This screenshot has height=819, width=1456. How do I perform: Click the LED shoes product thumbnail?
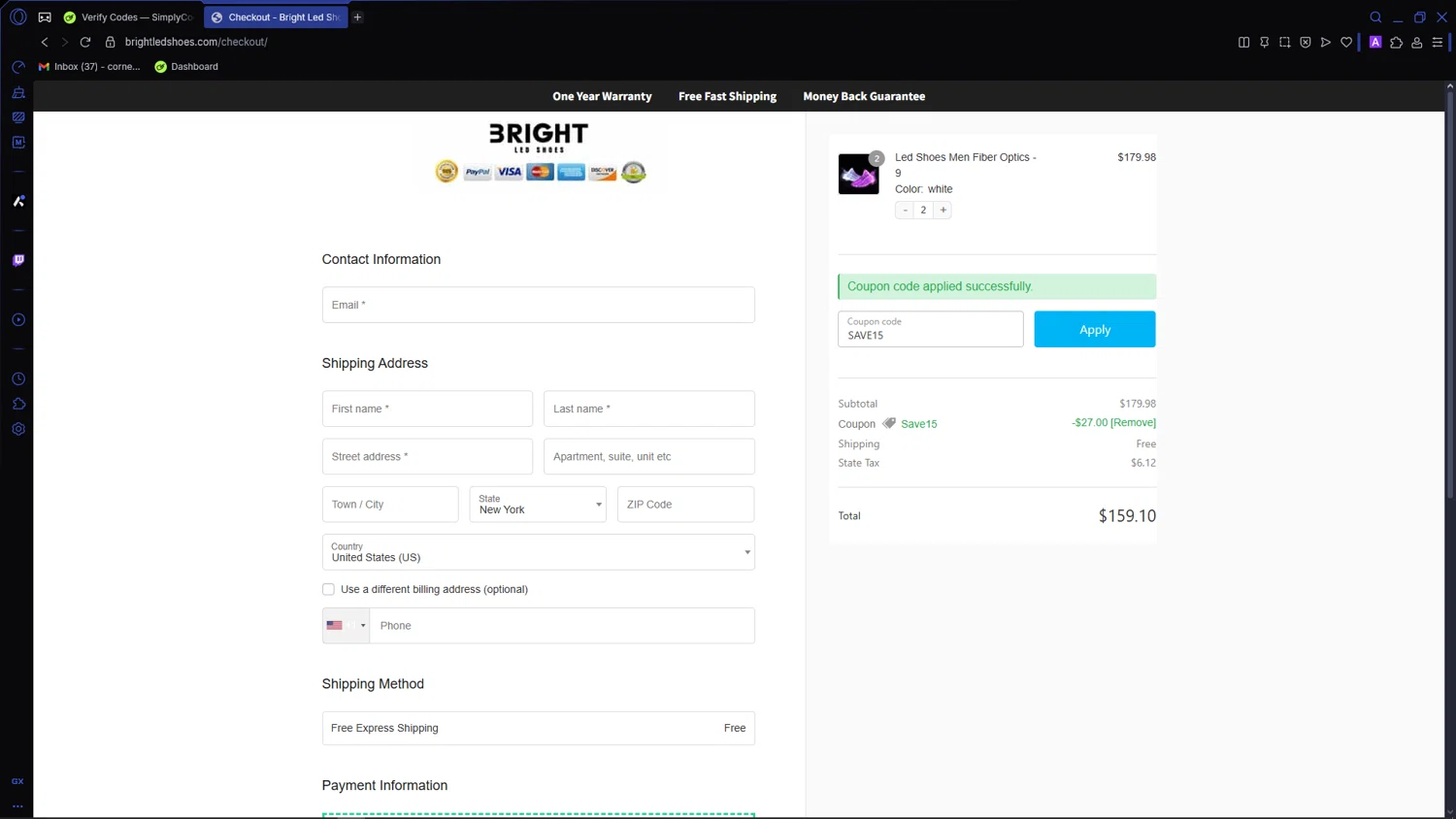(858, 174)
